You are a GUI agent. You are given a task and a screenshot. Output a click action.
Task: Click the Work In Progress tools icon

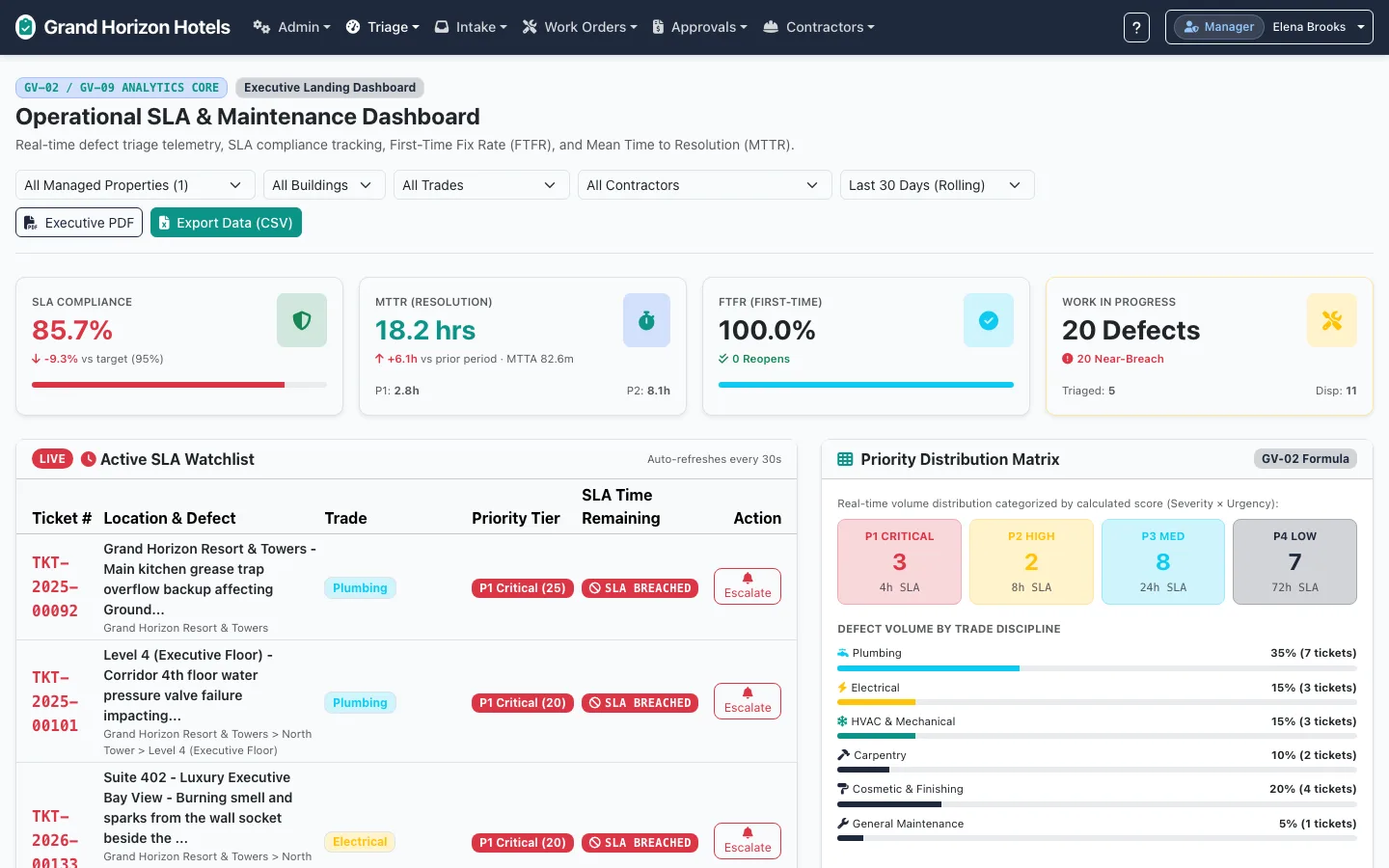1332,320
